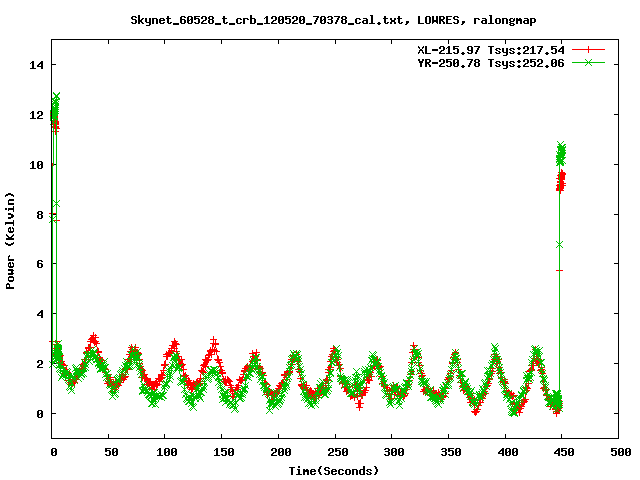
Task: Click the green data cluster near 450 seconds
Action: pos(561,154)
